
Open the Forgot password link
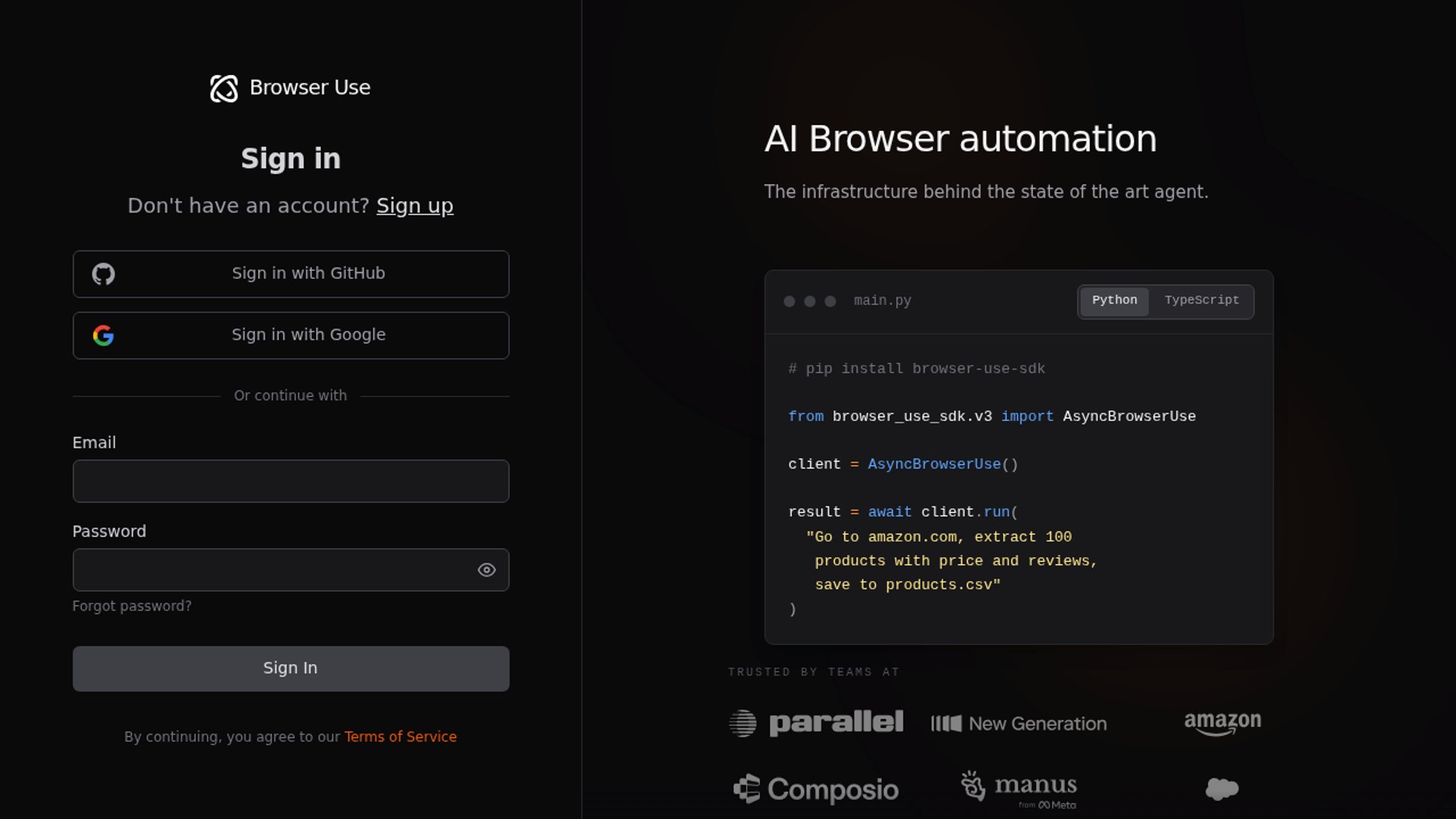tap(132, 606)
